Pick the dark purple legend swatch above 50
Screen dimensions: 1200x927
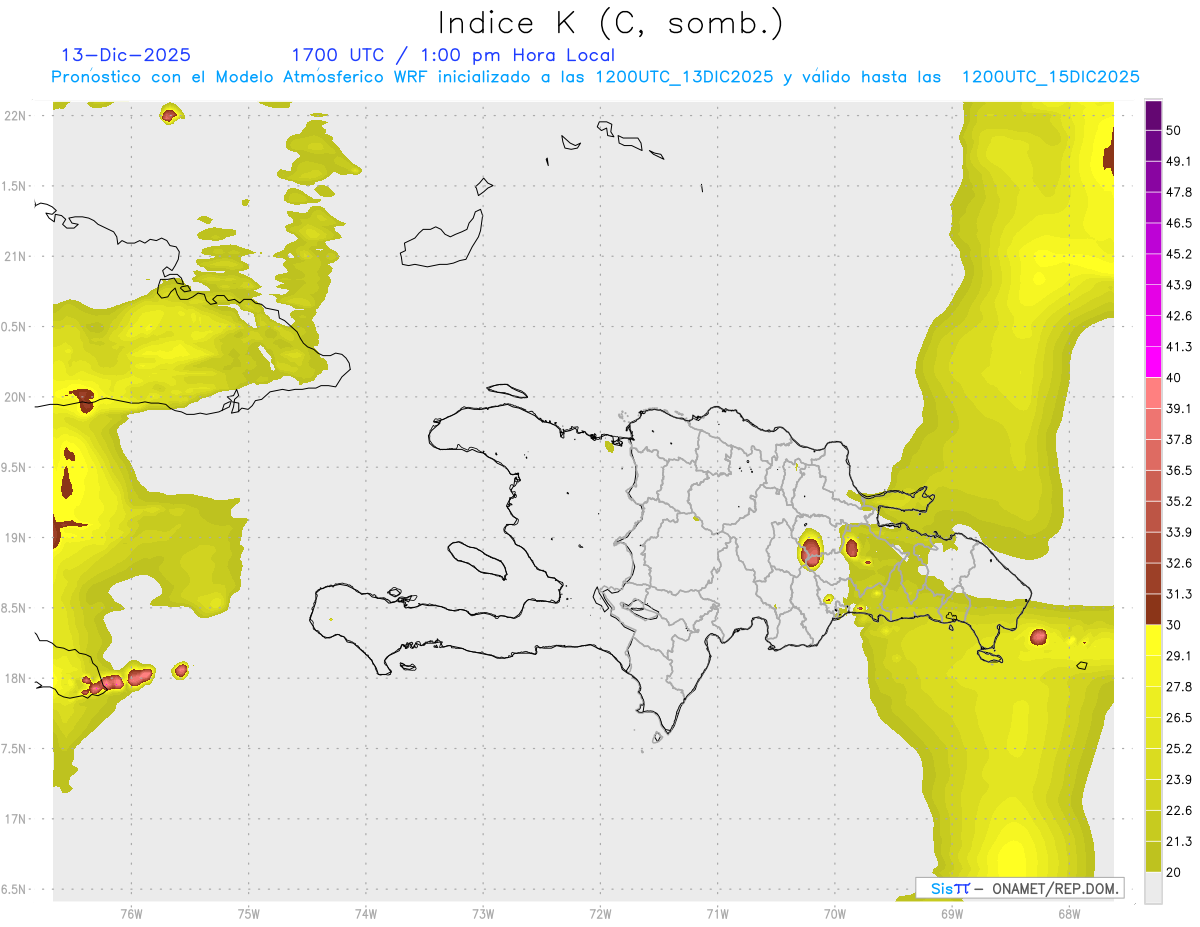(x=1154, y=117)
